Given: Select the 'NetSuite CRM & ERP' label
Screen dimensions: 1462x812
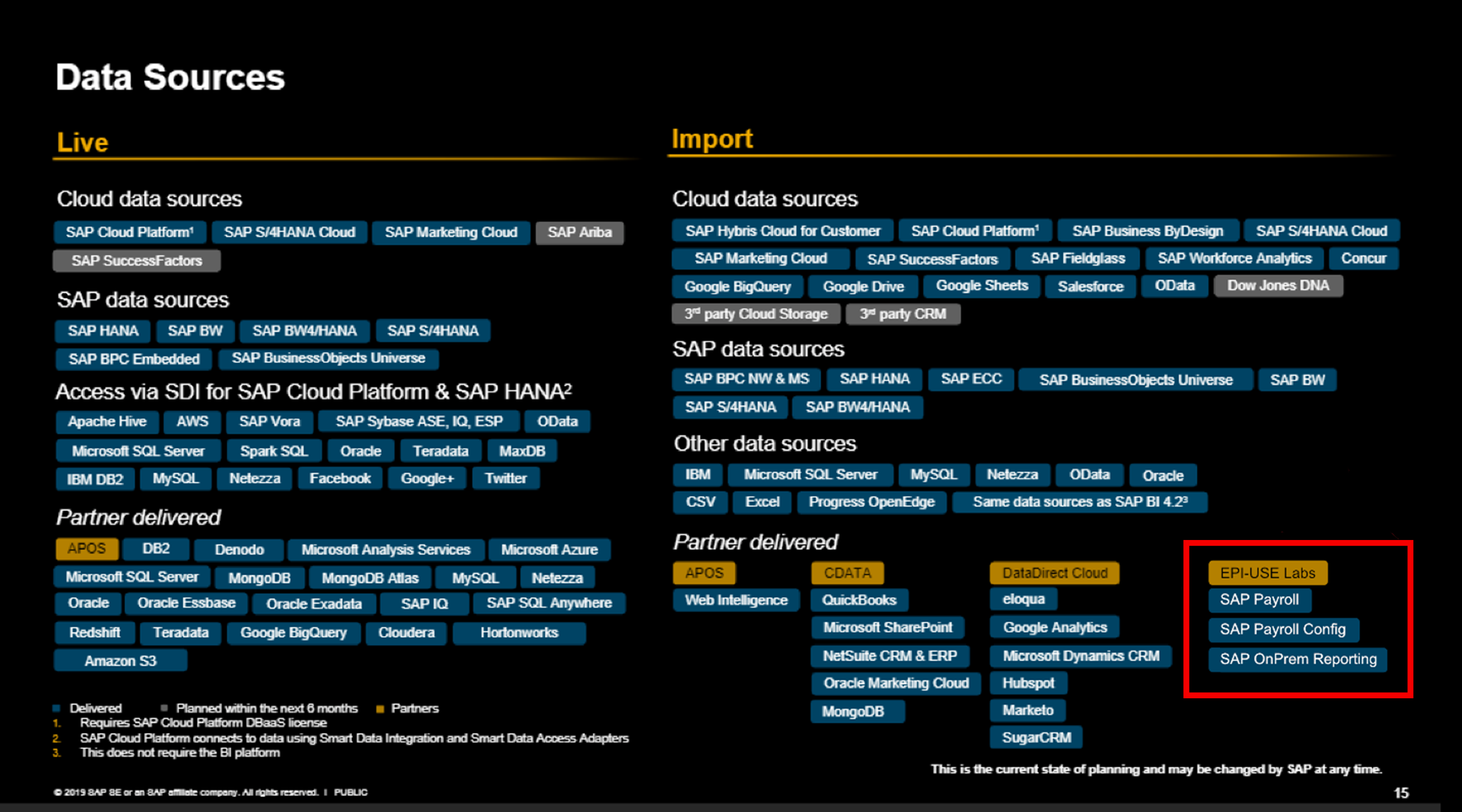Looking at the screenshot, I should point(890,657).
